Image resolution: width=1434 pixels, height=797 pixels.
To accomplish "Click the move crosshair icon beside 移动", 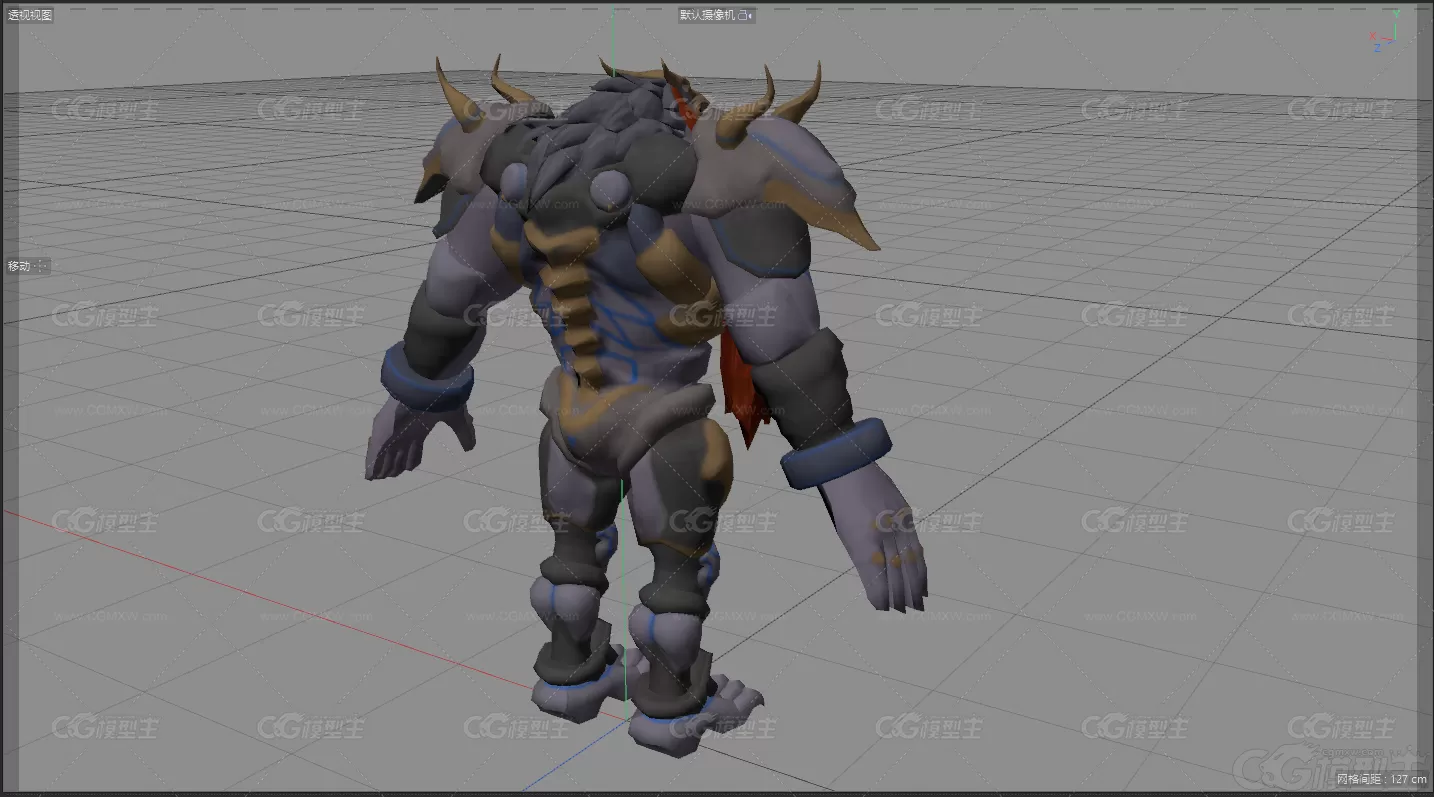I will click(42, 266).
